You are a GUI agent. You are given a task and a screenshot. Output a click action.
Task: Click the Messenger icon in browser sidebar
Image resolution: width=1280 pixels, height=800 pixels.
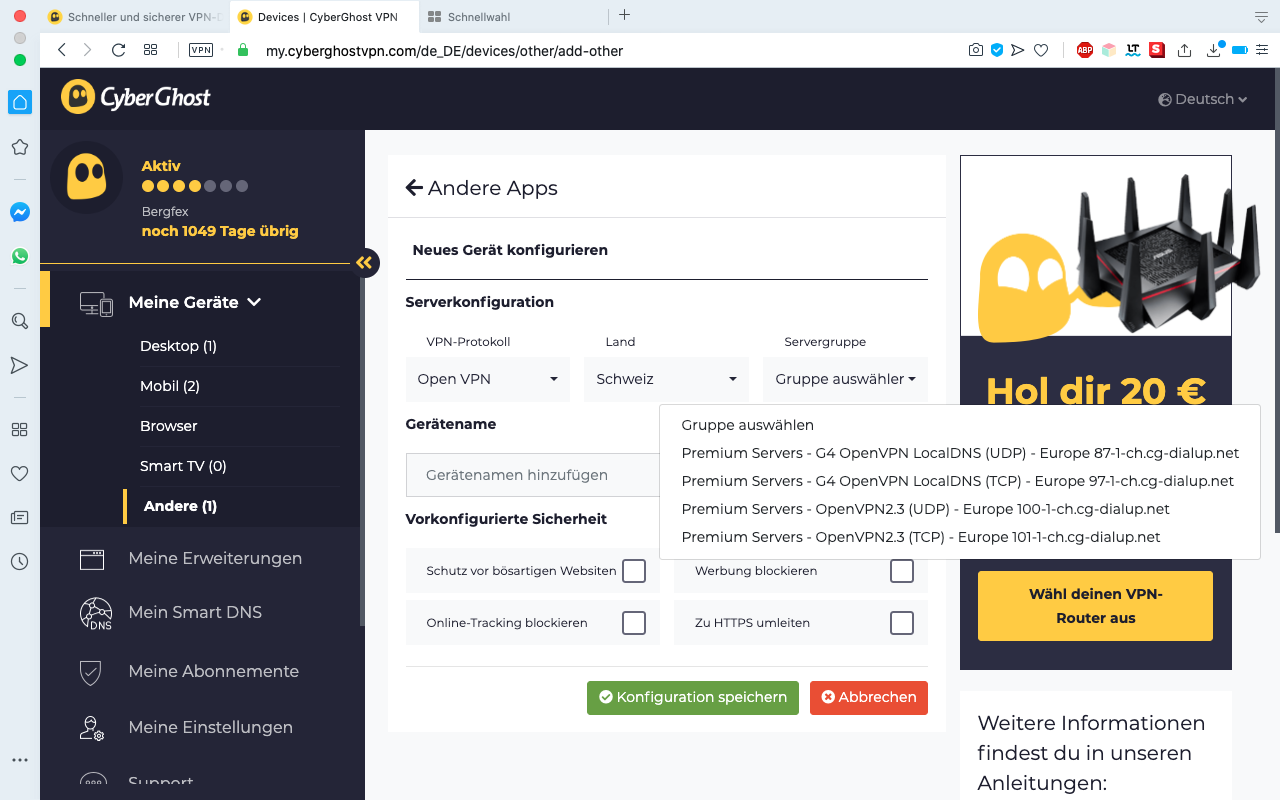pos(19,212)
